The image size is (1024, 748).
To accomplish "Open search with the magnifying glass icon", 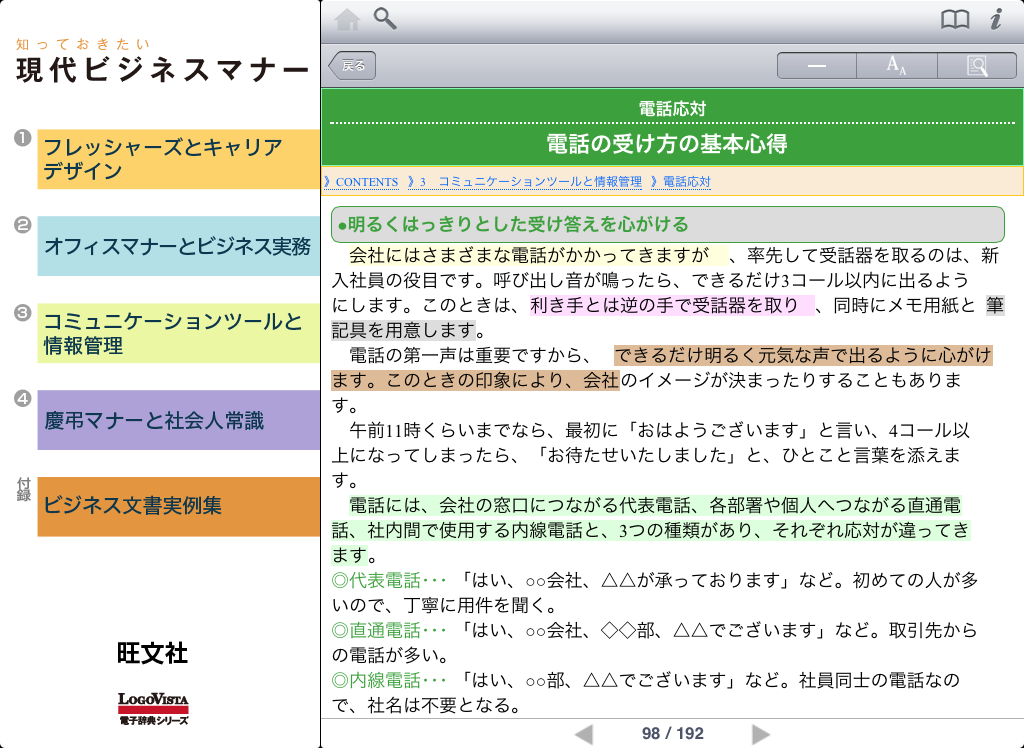I will 385,18.
